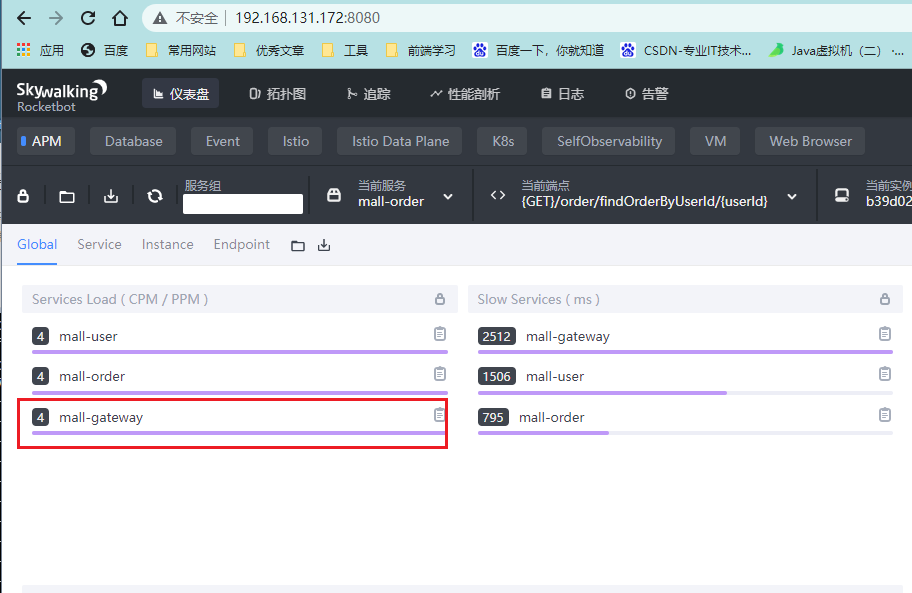This screenshot has width=912, height=593.
Task: Click the address bar URL
Action: [x=307, y=18]
